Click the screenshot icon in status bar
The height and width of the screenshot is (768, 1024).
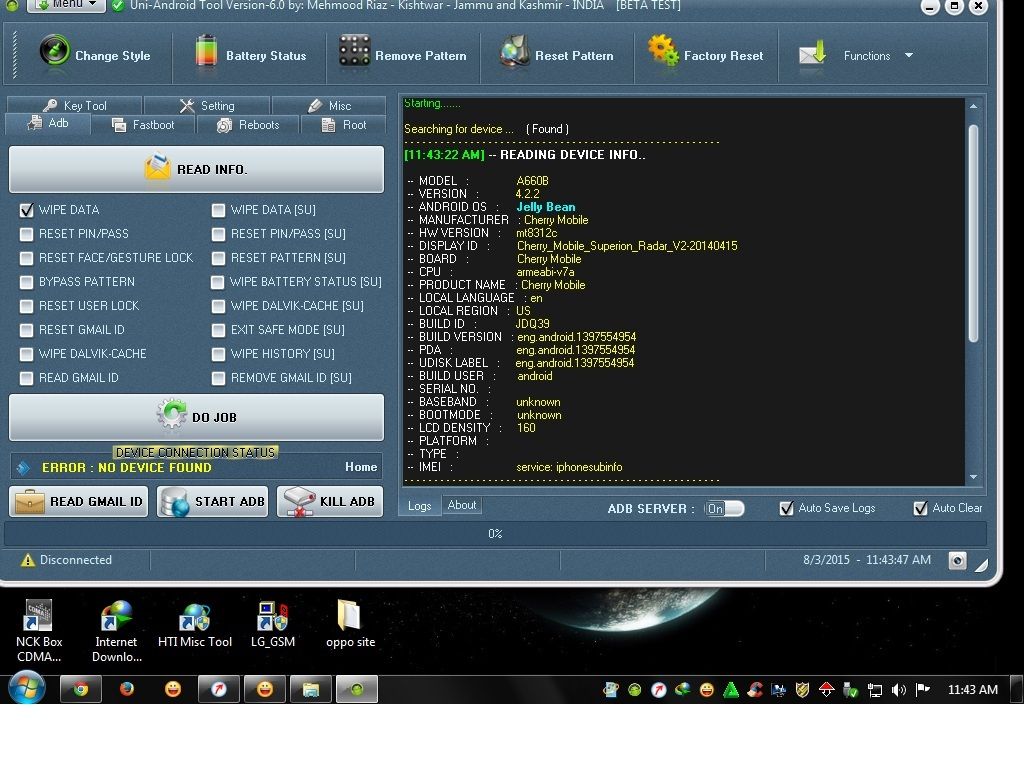click(x=957, y=560)
